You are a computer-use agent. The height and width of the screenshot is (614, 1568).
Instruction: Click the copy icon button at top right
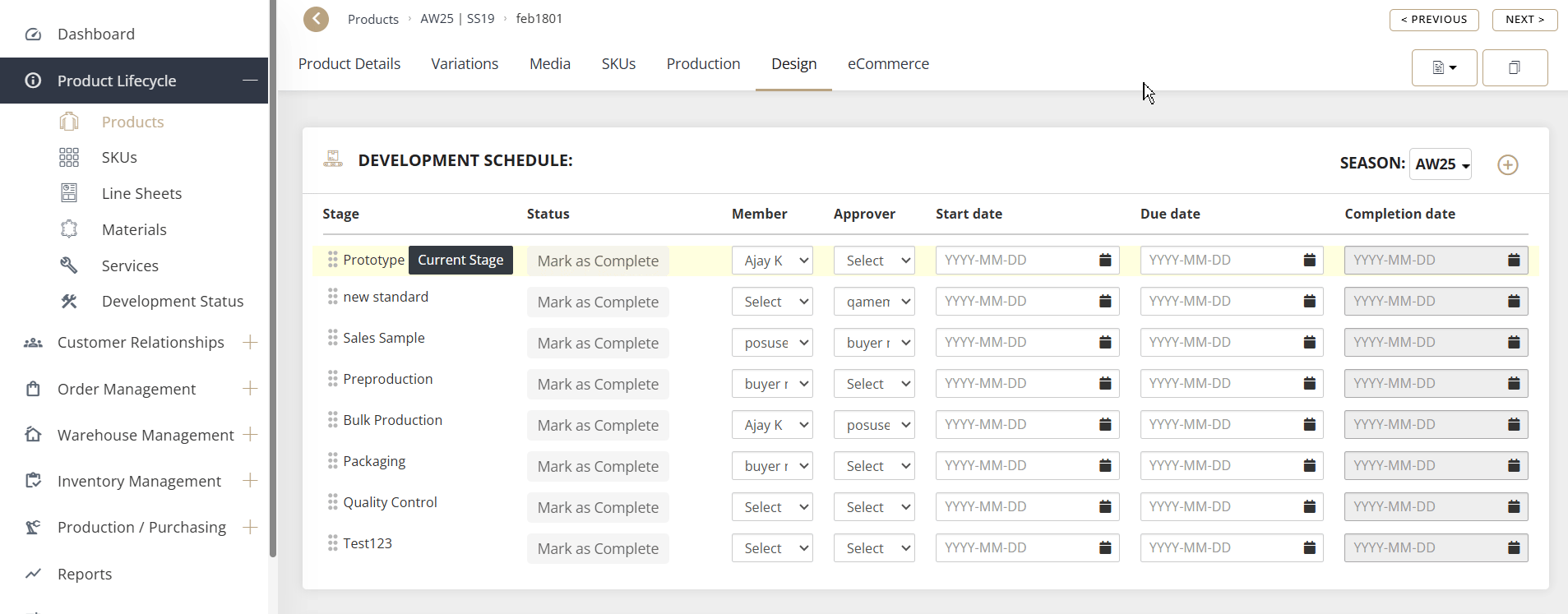coord(1515,67)
